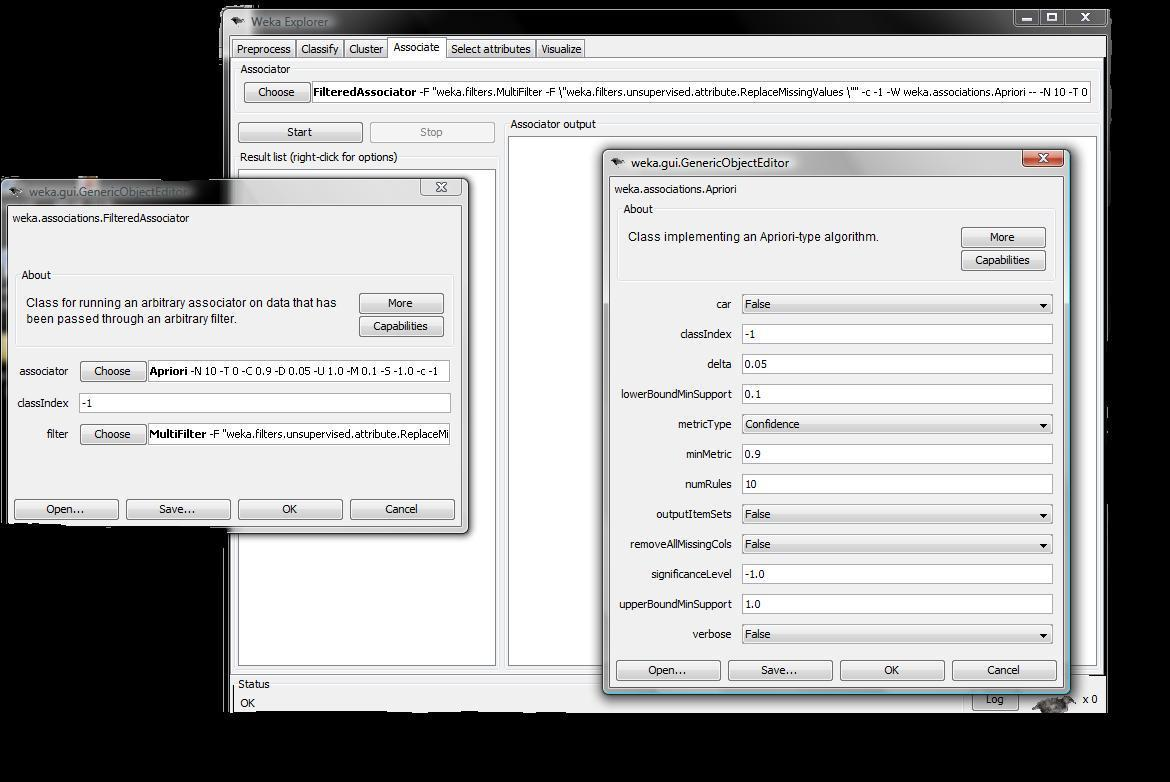
Task: Click the 'x 0' counter in status bar
Action: [1089, 699]
